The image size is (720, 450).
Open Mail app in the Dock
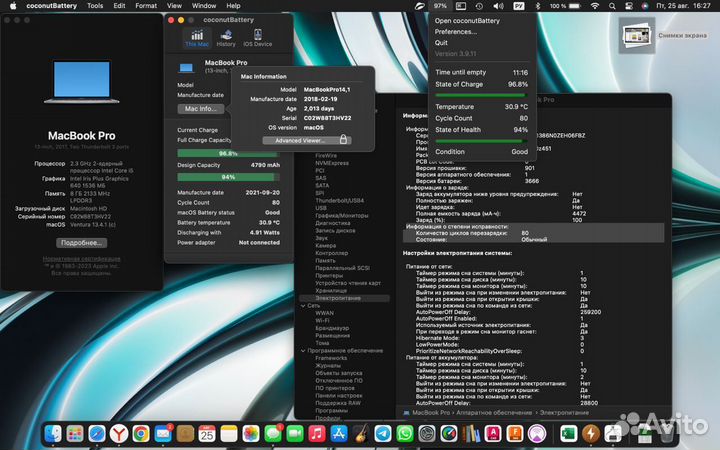(x=163, y=433)
